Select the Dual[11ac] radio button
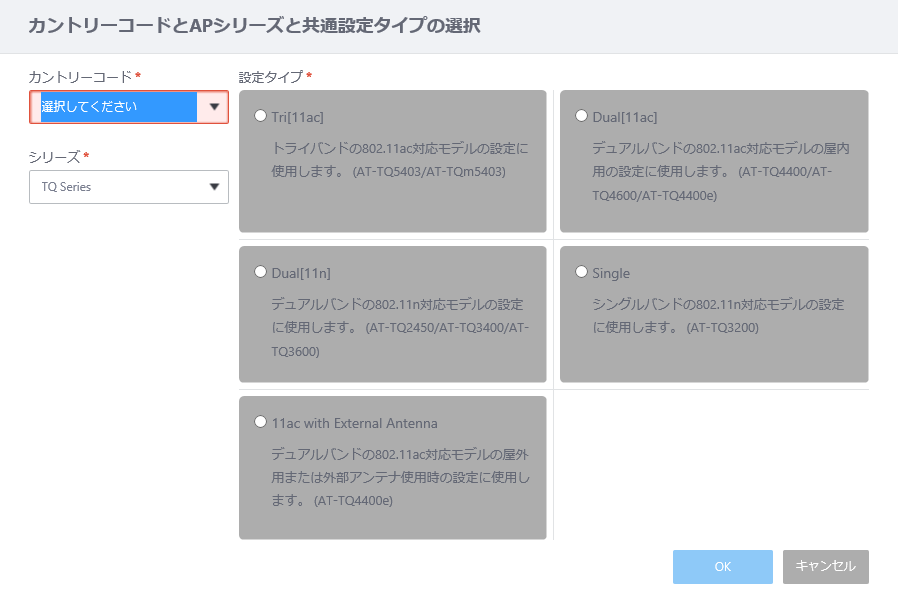Image resolution: width=898 pixels, height=608 pixels. 581,116
